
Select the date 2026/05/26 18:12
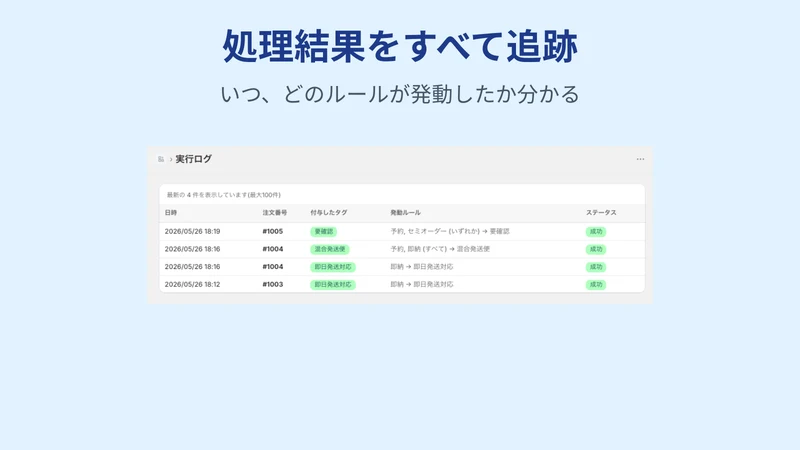coord(192,285)
